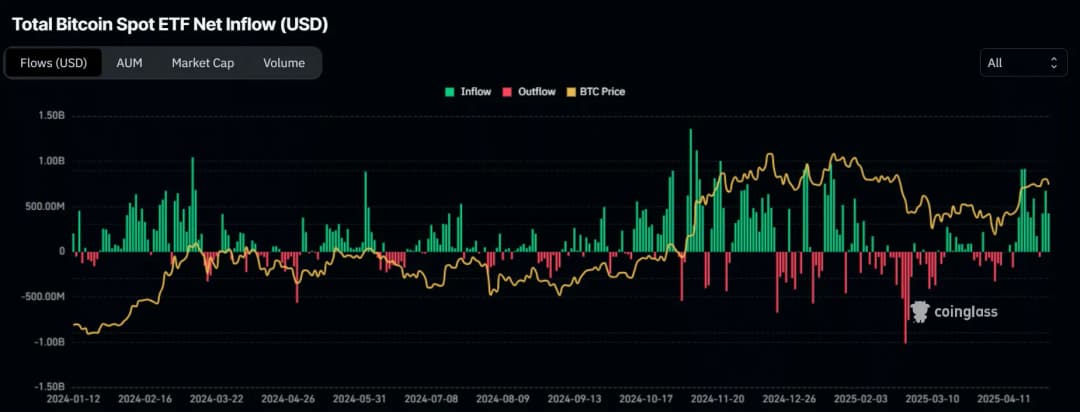Screen dimensions: 1080x412
Task: Select the Flows (USD) tab
Action: point(54,63)
